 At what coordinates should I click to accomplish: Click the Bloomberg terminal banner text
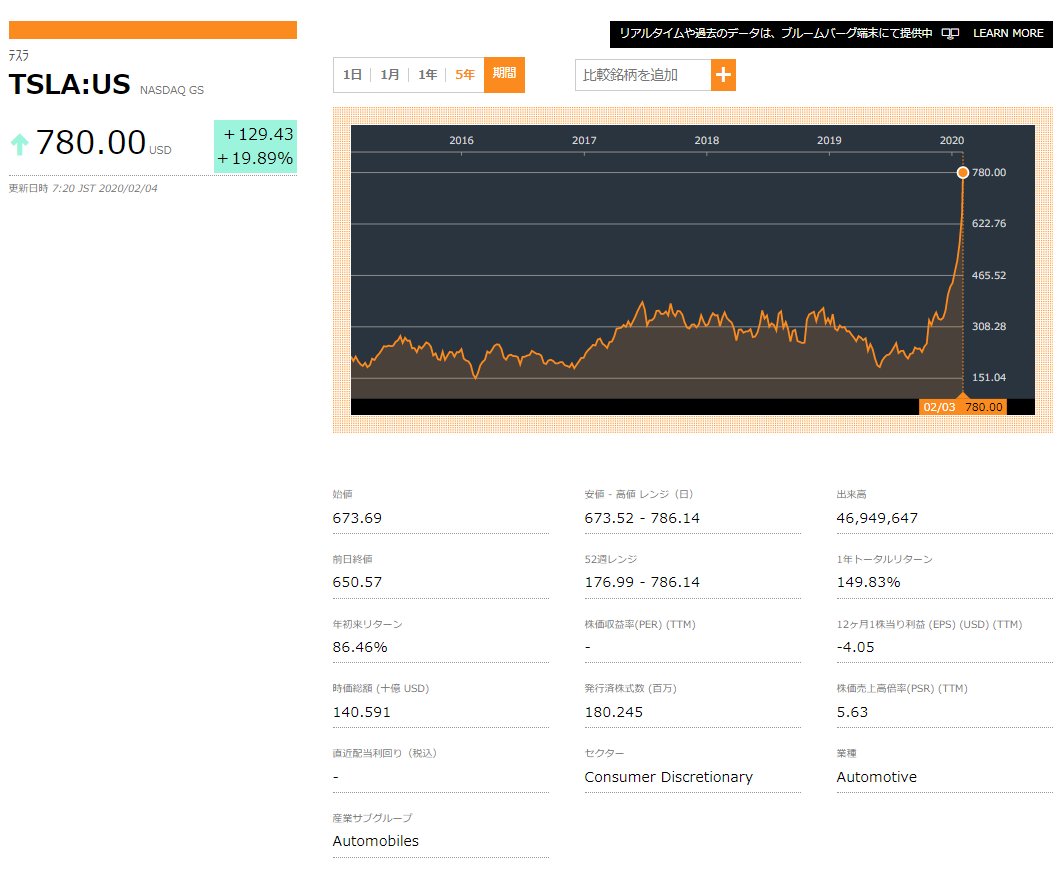pos(775,33)
